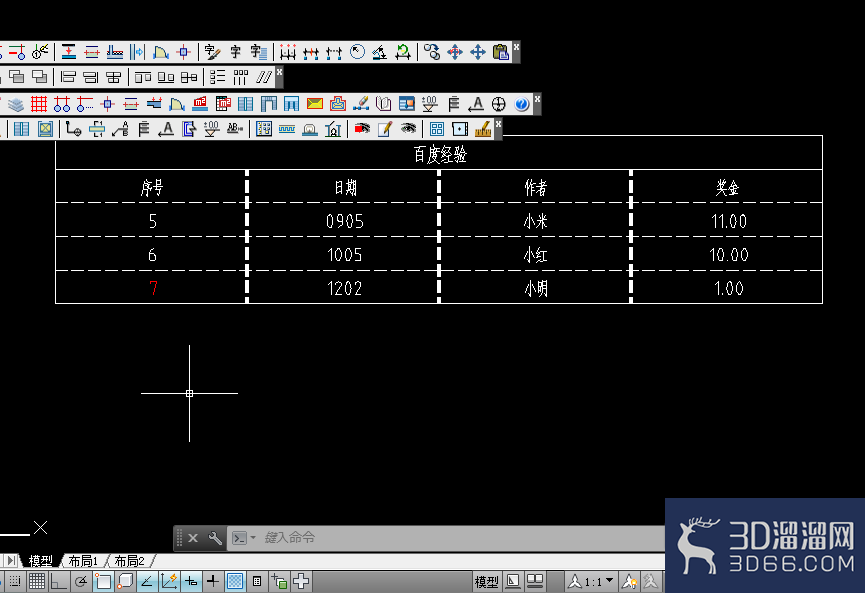Click the 小明 author cell

[x=535, y=287]
